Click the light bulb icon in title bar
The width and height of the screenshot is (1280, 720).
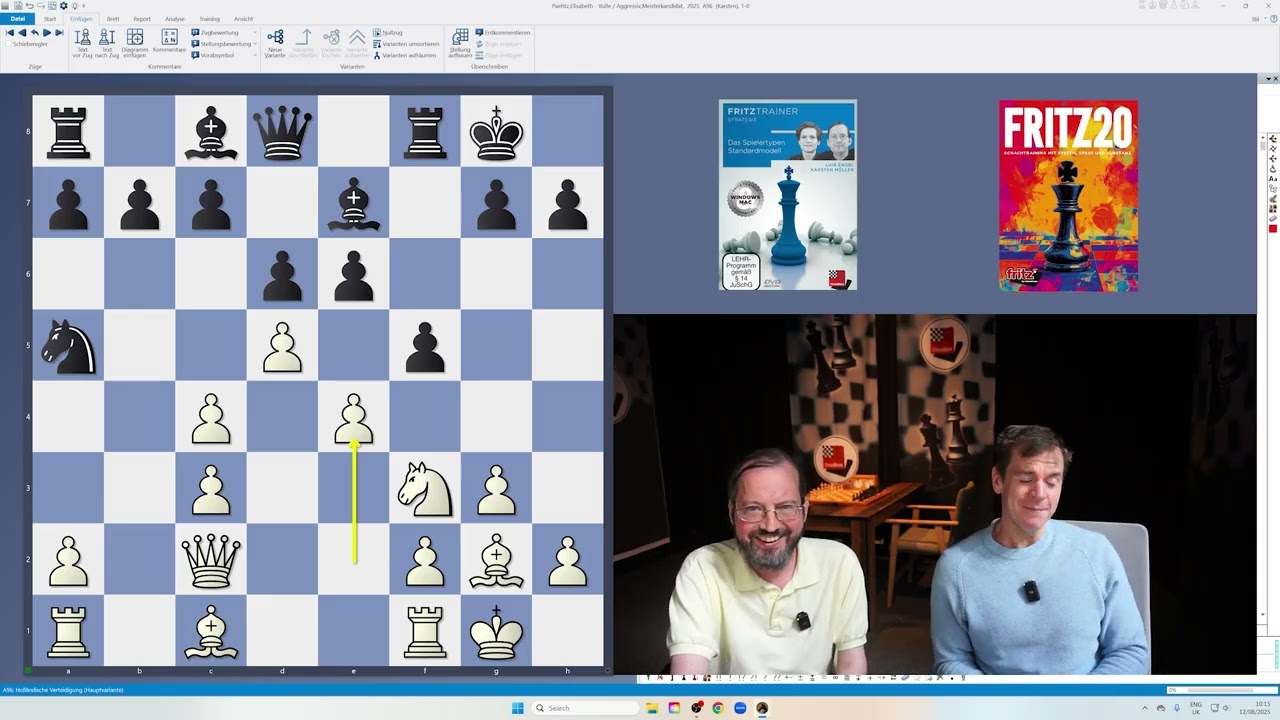75,5
